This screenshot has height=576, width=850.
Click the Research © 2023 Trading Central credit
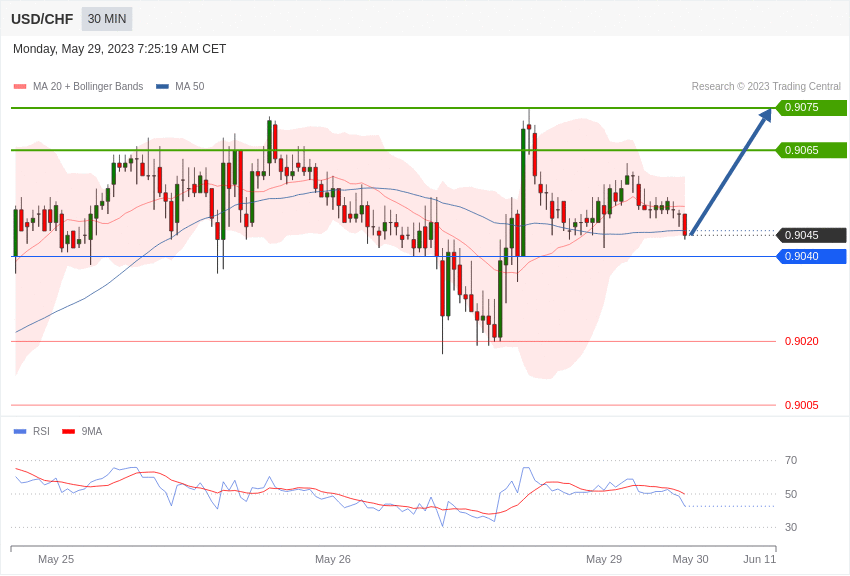point(766,86)
